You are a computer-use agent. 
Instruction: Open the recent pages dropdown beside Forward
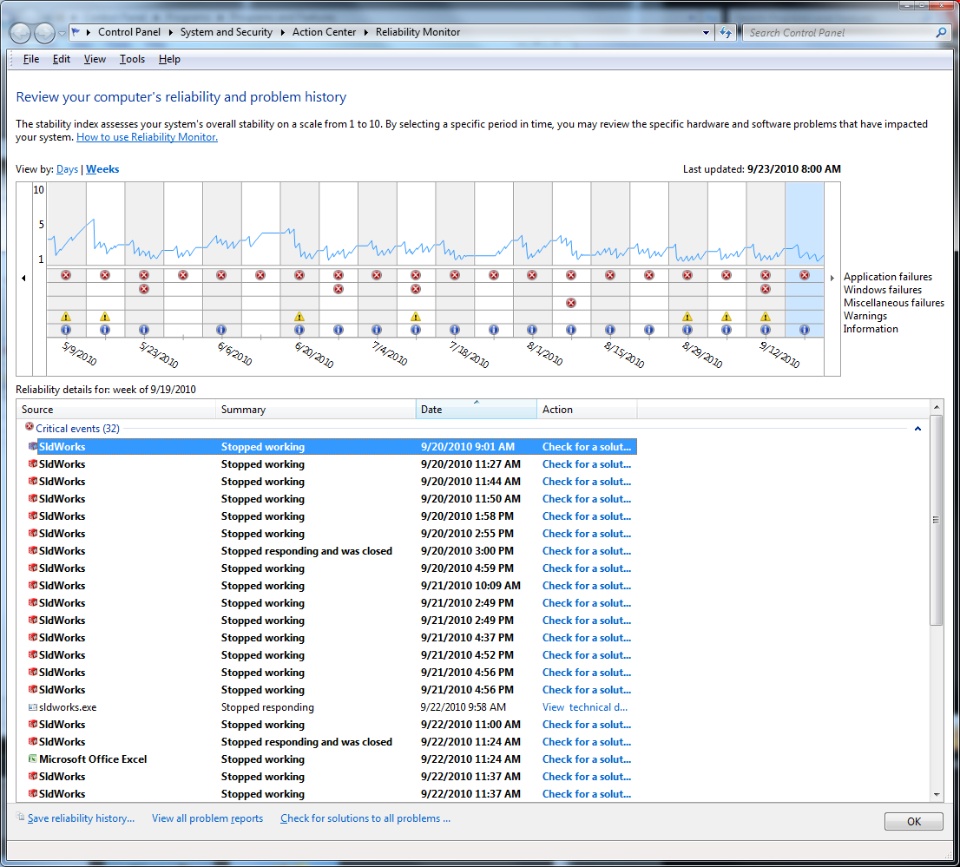tap(61, 33)
